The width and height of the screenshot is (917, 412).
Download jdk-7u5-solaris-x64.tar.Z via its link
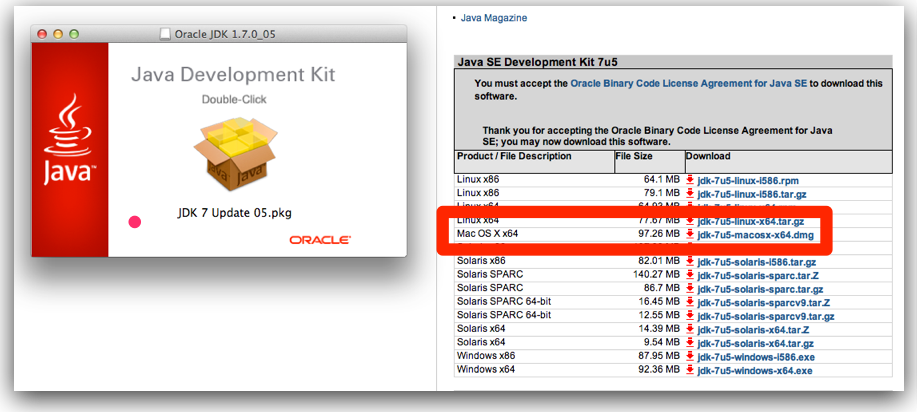(x=751, y=330)
